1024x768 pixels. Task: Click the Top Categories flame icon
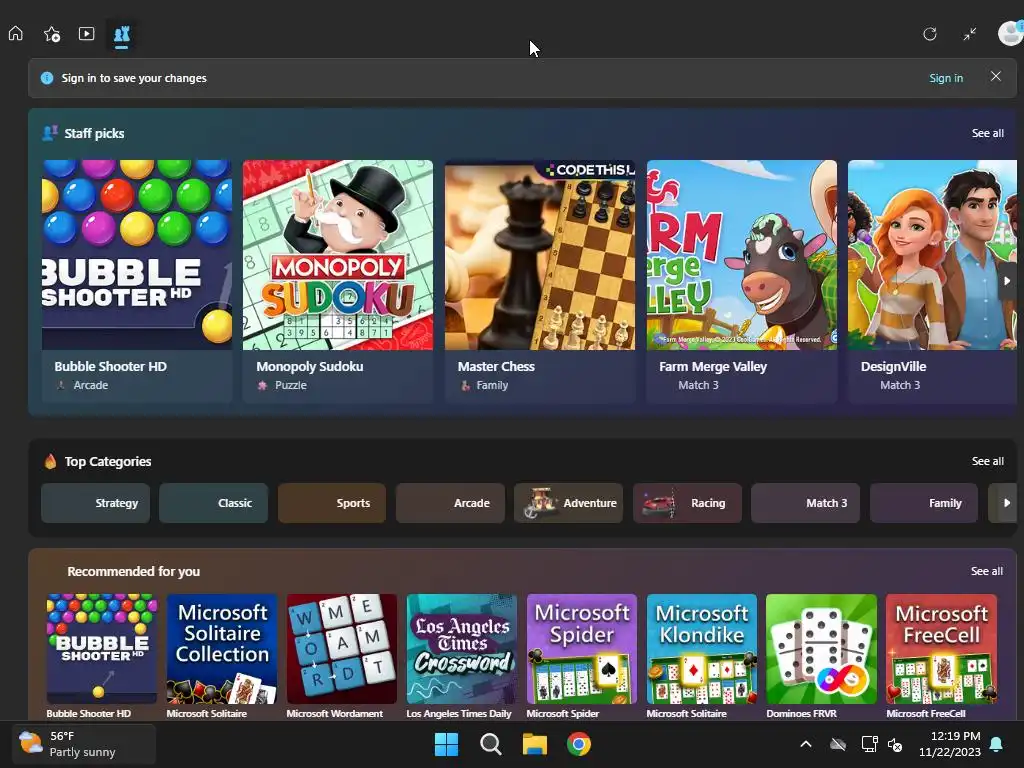(x=50, y=461)
